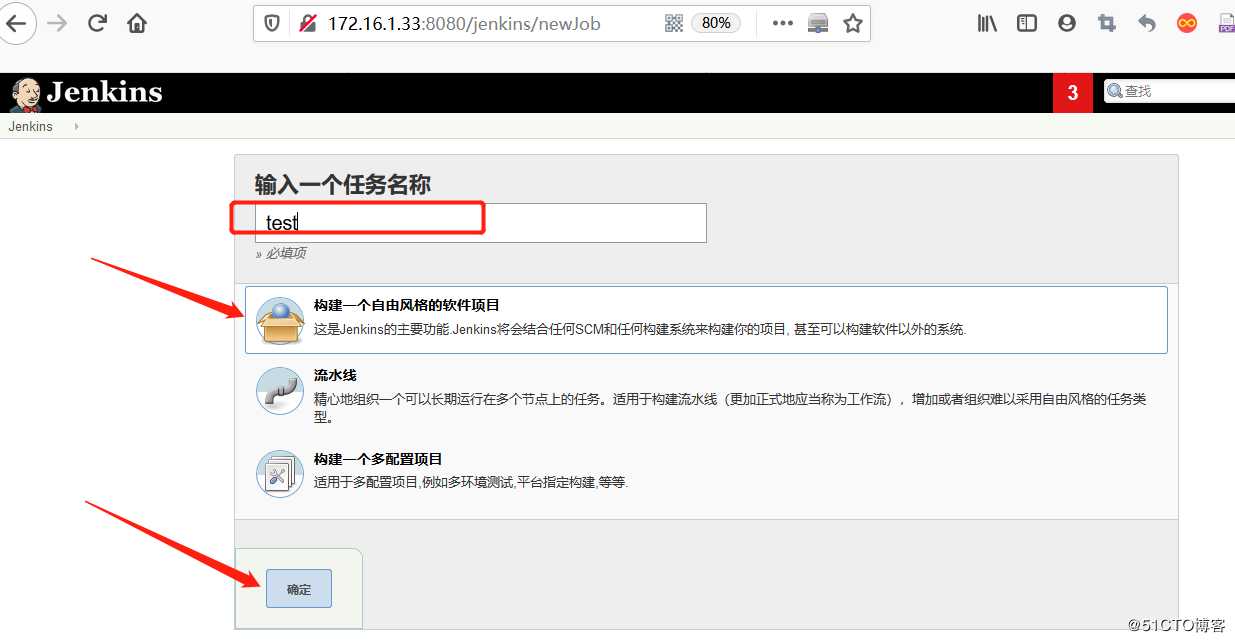Choose 构建一个多配置项目 option
This screenshot has width=1235, height=642.
(x=378, y=459)
